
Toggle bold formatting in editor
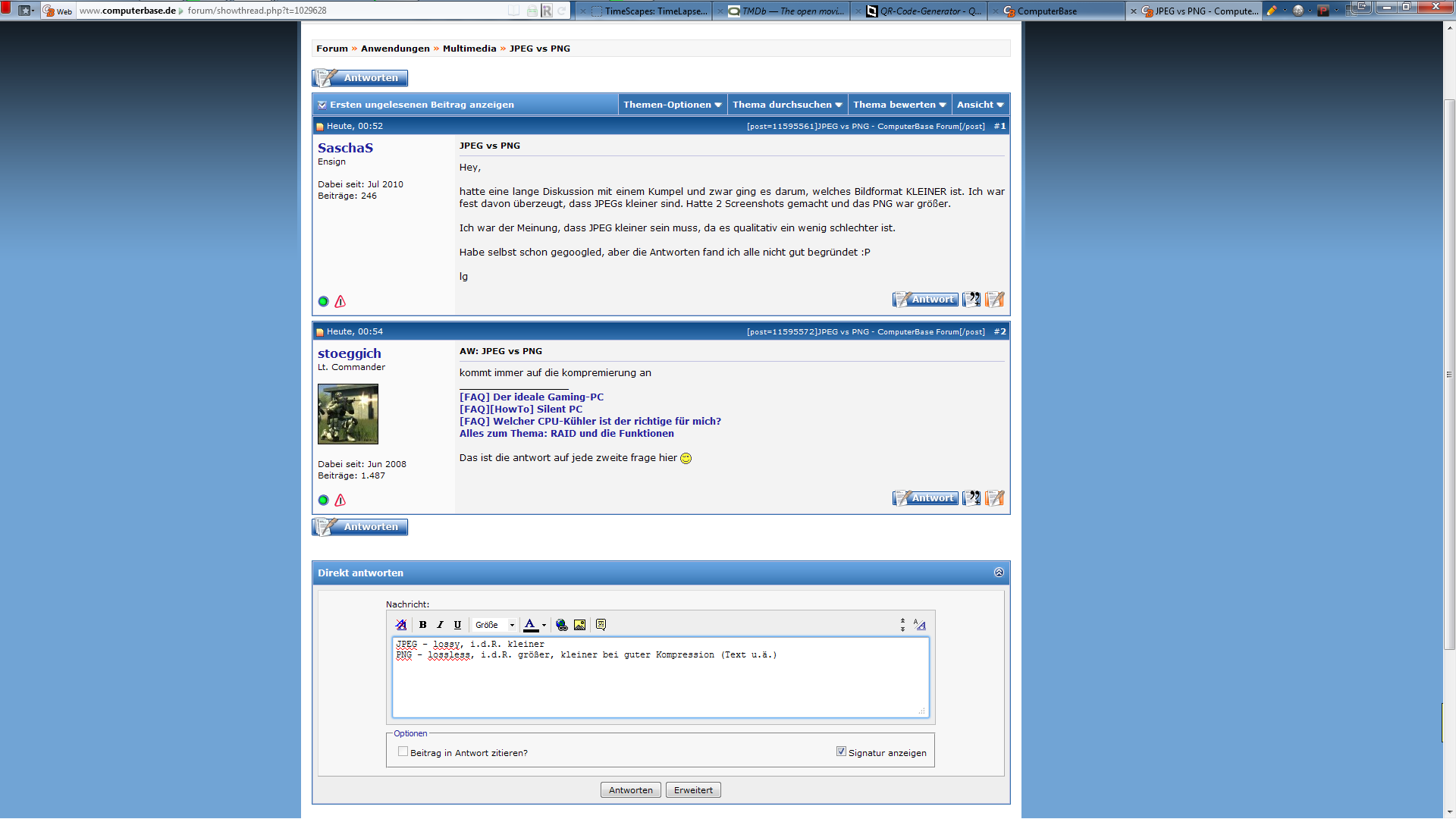coord(422,625)
